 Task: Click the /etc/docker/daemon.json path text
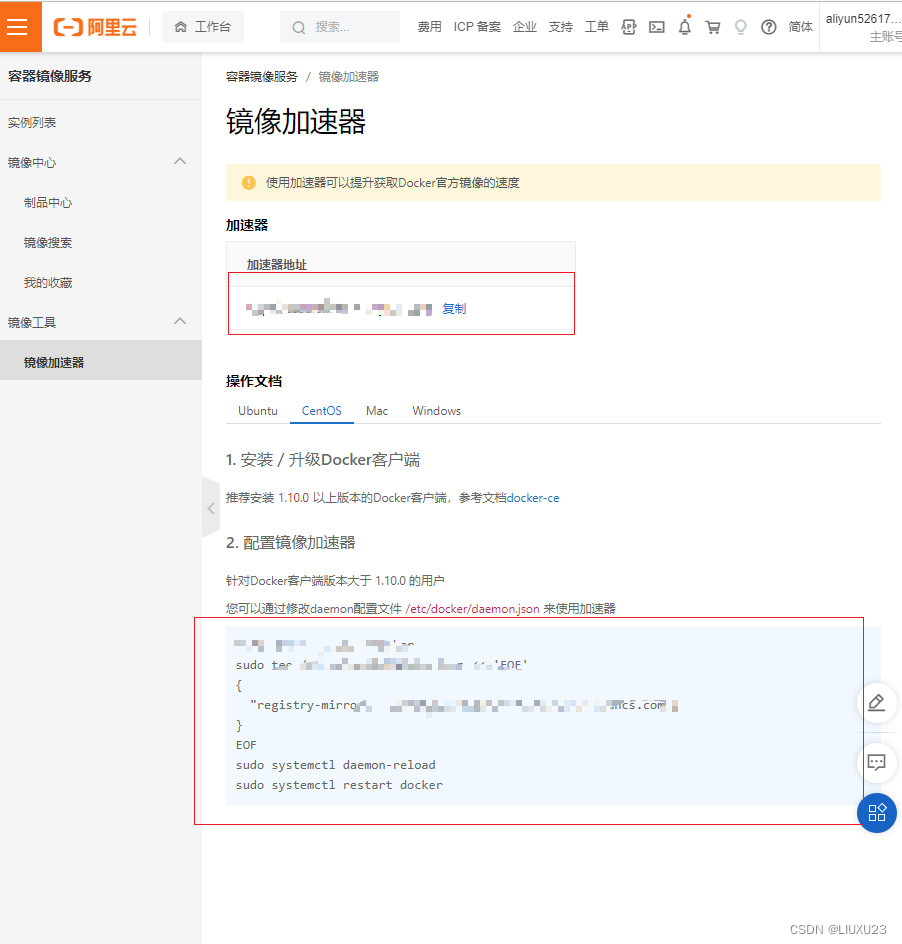[473, 609]
